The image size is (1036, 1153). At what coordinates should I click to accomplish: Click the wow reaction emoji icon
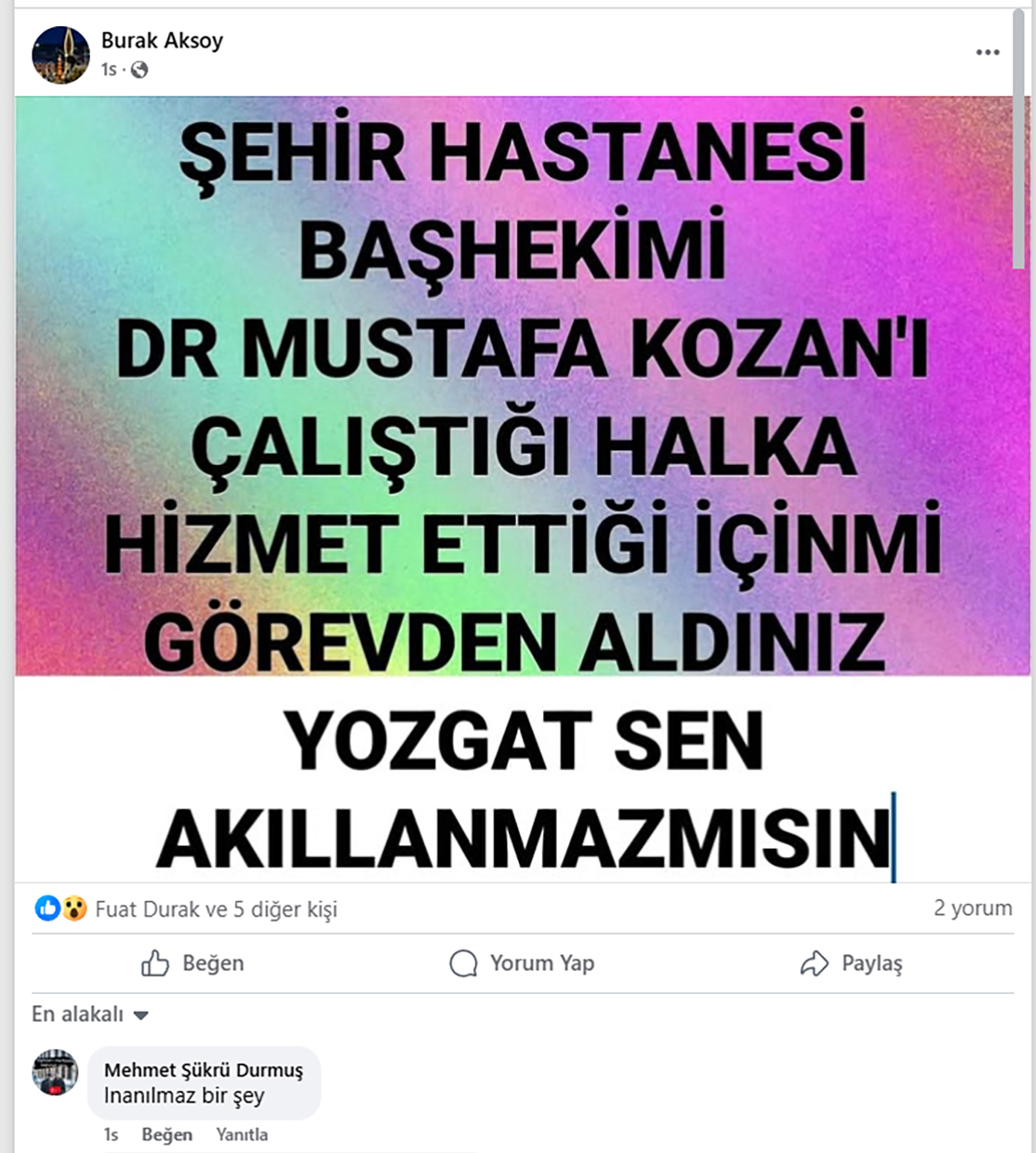tap(74, 908)
